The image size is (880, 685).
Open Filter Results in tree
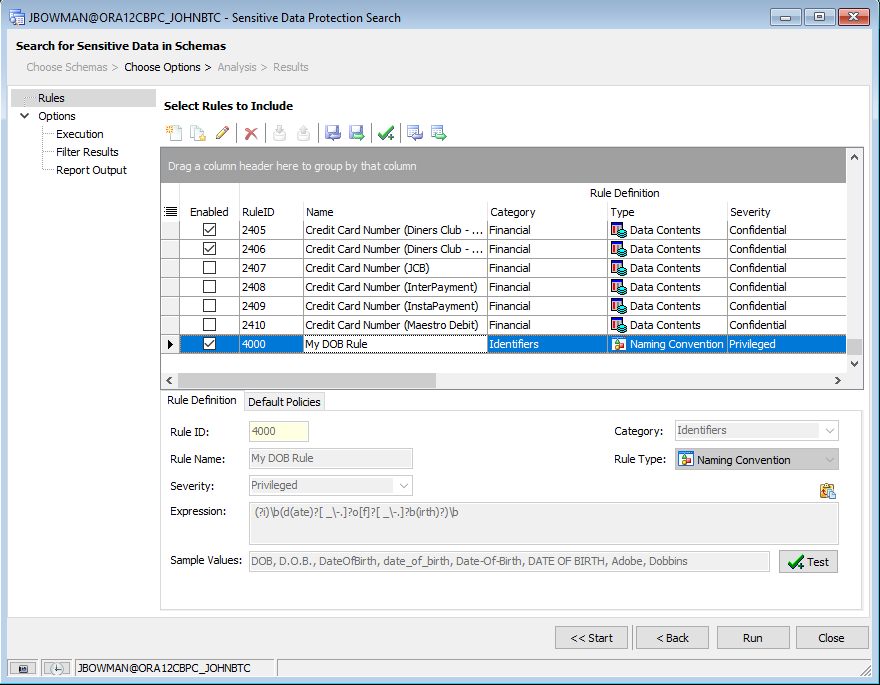pyautogui.click(x=87, y=152)
